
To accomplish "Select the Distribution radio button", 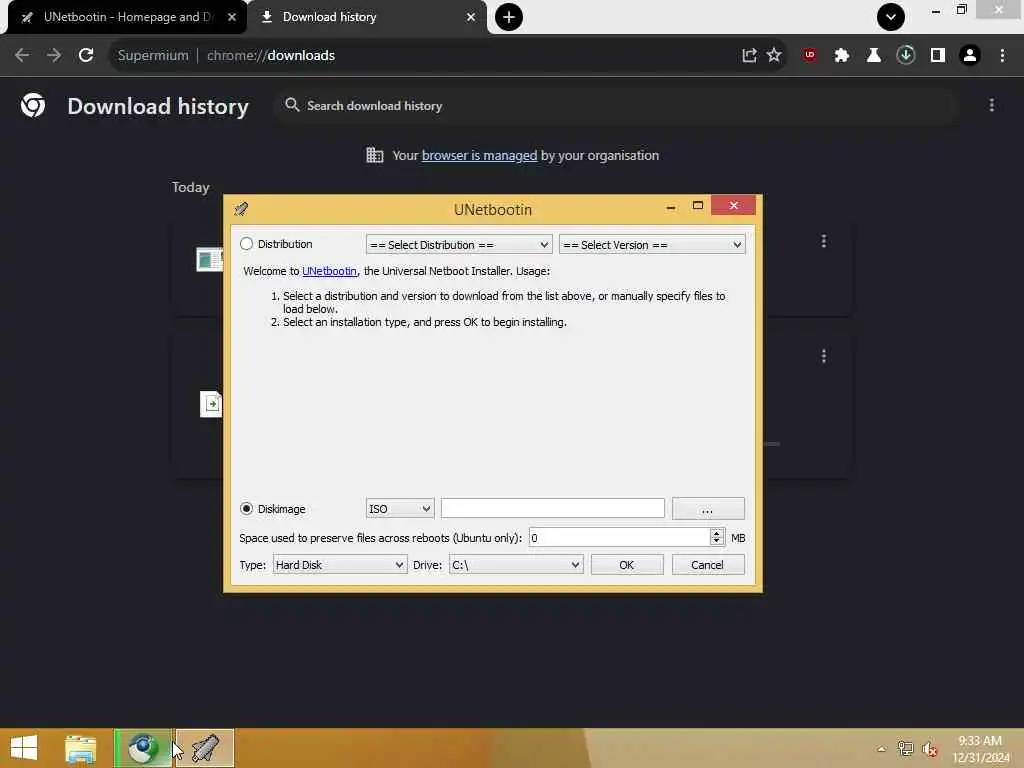I will pos(246,244).
